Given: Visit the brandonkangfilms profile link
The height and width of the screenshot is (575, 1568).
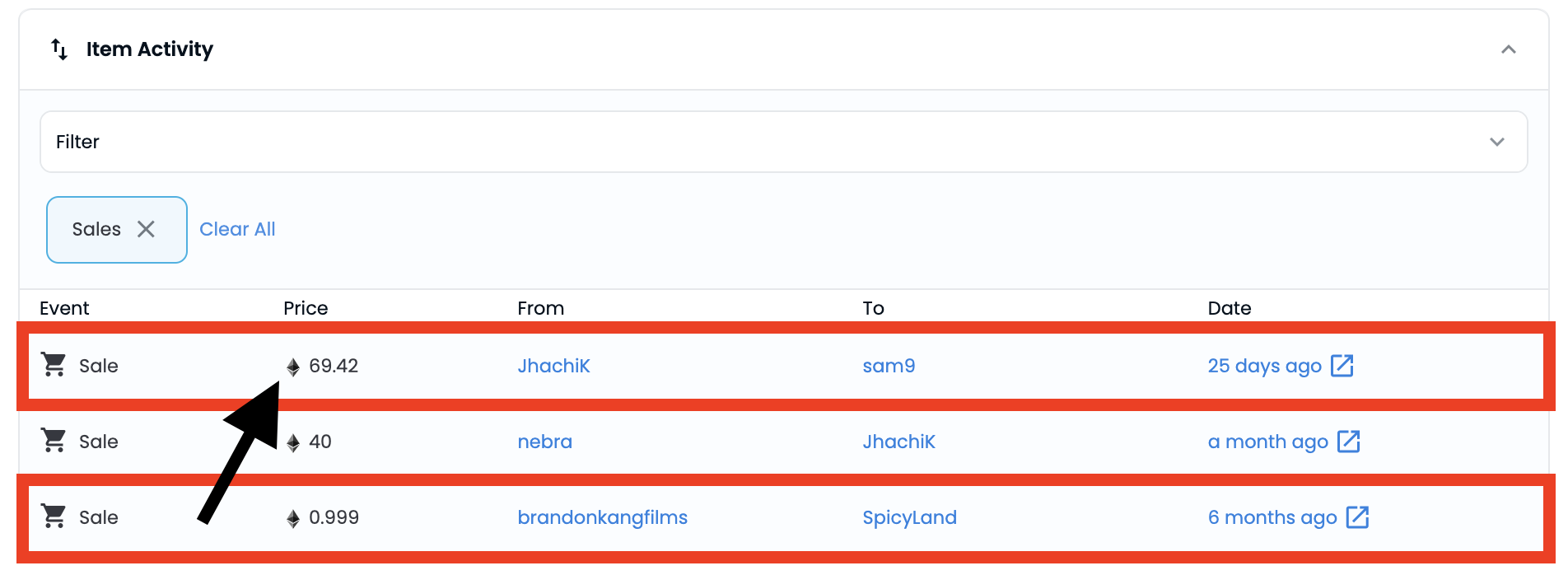Looking at the screenshot, I should click(x=602, y=517).
